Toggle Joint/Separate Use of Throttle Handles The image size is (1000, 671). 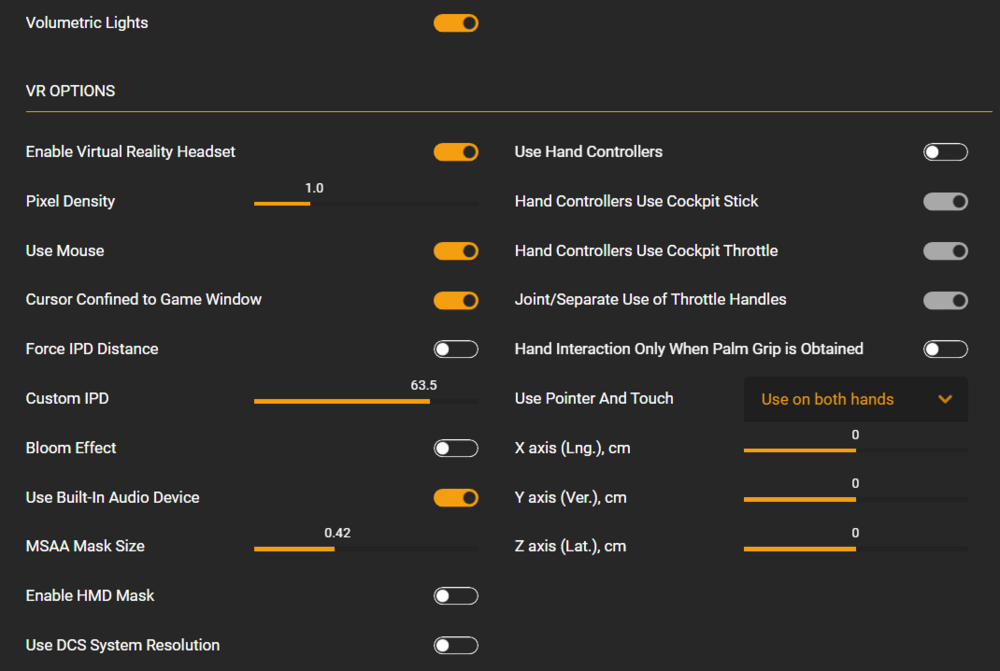click(x=945, y=300)
